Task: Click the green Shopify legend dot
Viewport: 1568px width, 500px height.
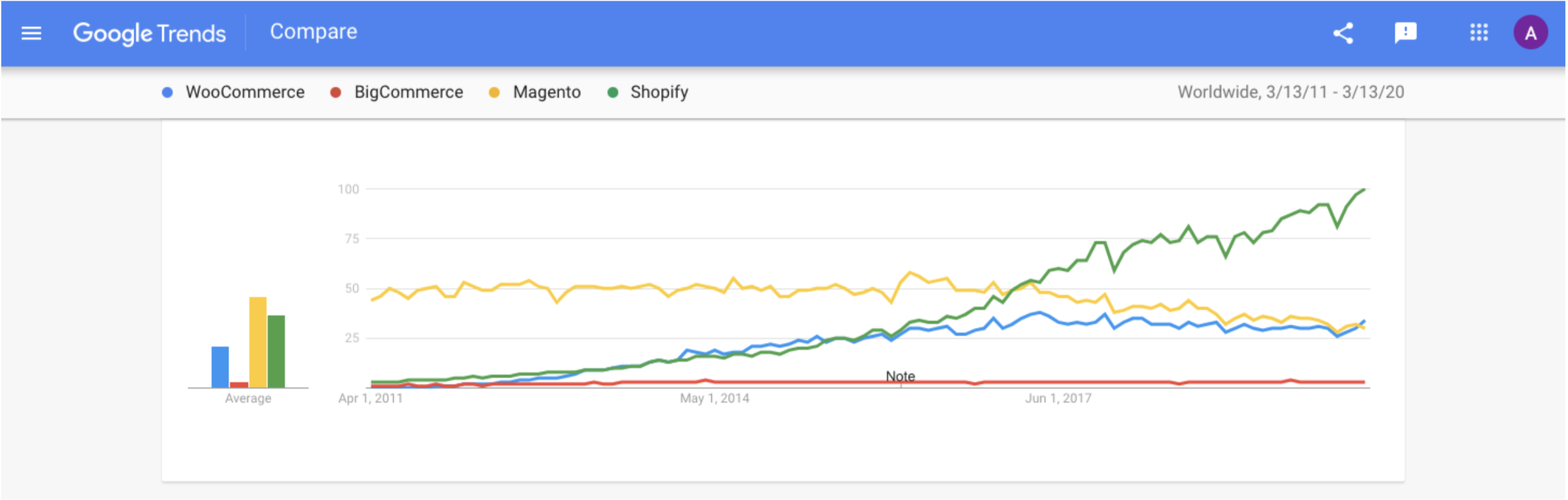Action: (613, 93)
